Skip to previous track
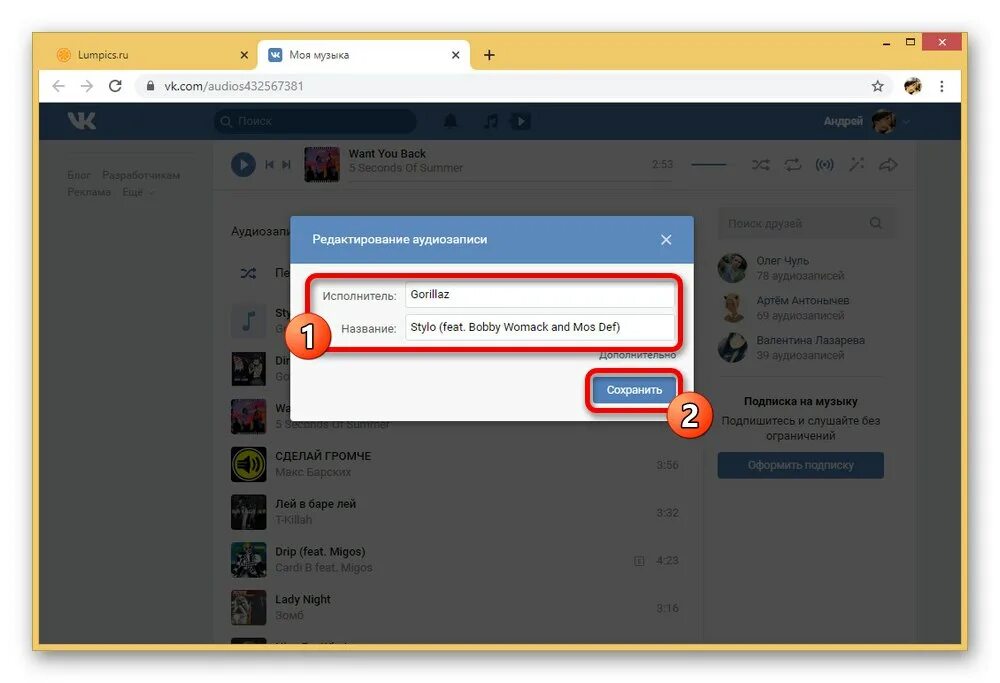 point(269,165)
